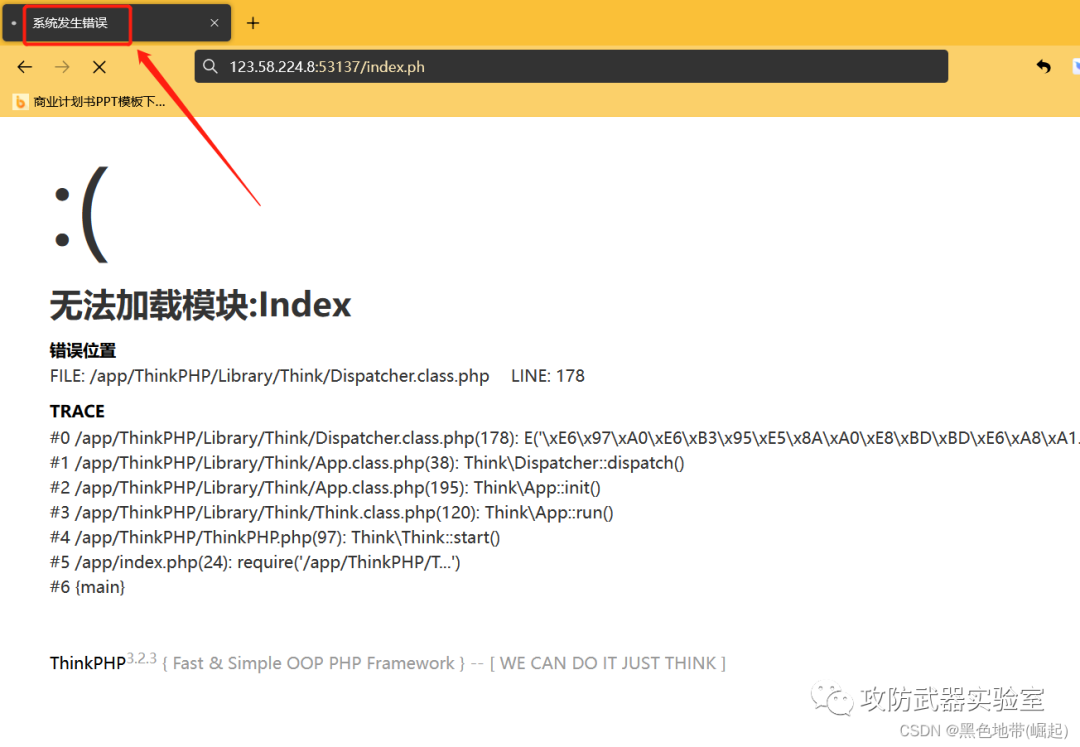Click trace line #0 Dispatcher.class.php(178)
The image size is (1080, 747).
pyautogui.click(x=564, y=438)
